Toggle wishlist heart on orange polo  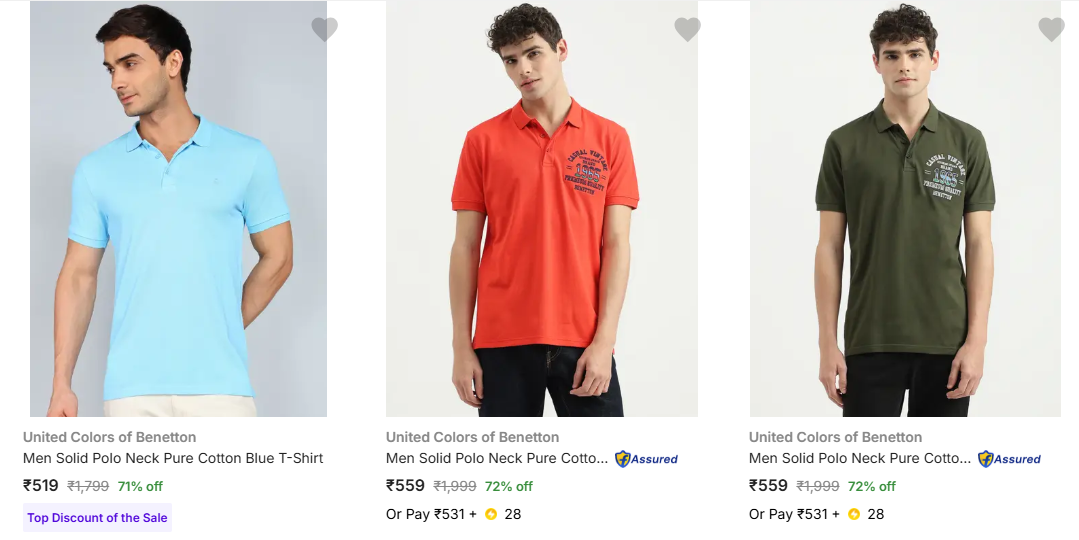pos(687,30)
